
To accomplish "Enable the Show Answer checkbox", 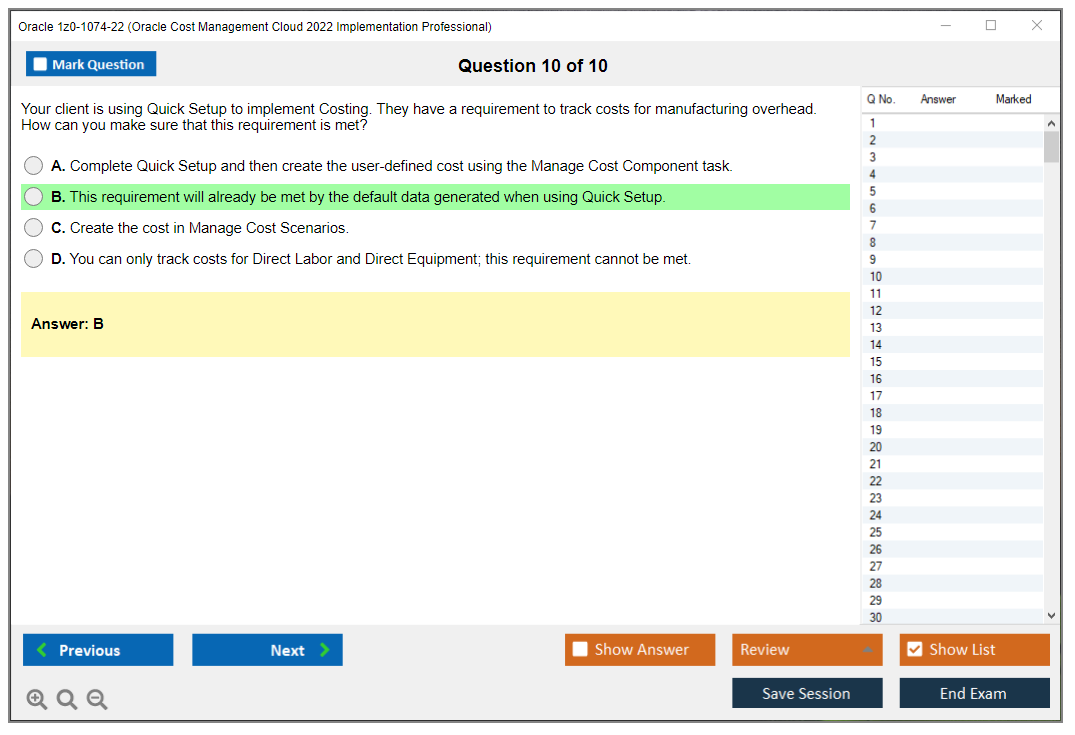I will 580,649.
